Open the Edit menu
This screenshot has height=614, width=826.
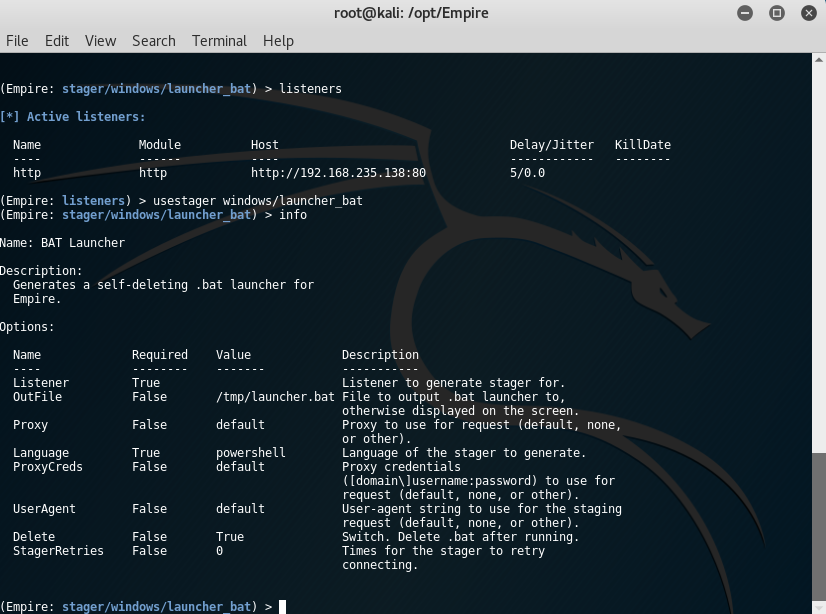(56, 41)
